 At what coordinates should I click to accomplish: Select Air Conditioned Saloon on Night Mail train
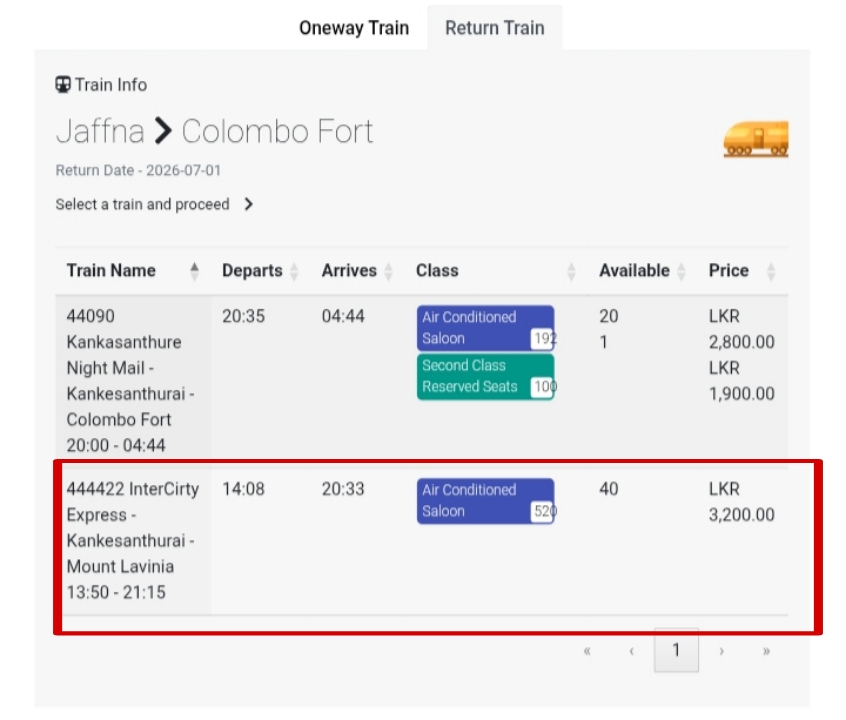(x=486, y=328)
